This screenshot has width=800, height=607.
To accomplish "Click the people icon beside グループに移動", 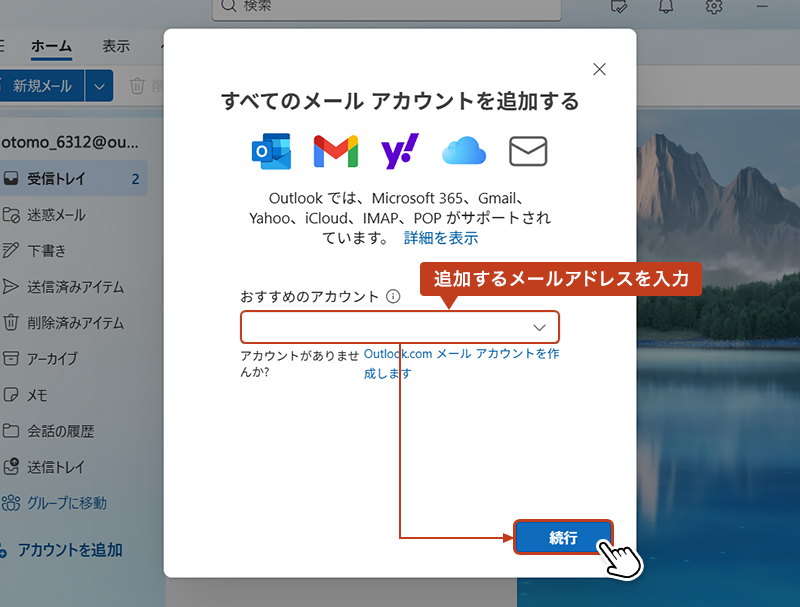I will (11, 503).
